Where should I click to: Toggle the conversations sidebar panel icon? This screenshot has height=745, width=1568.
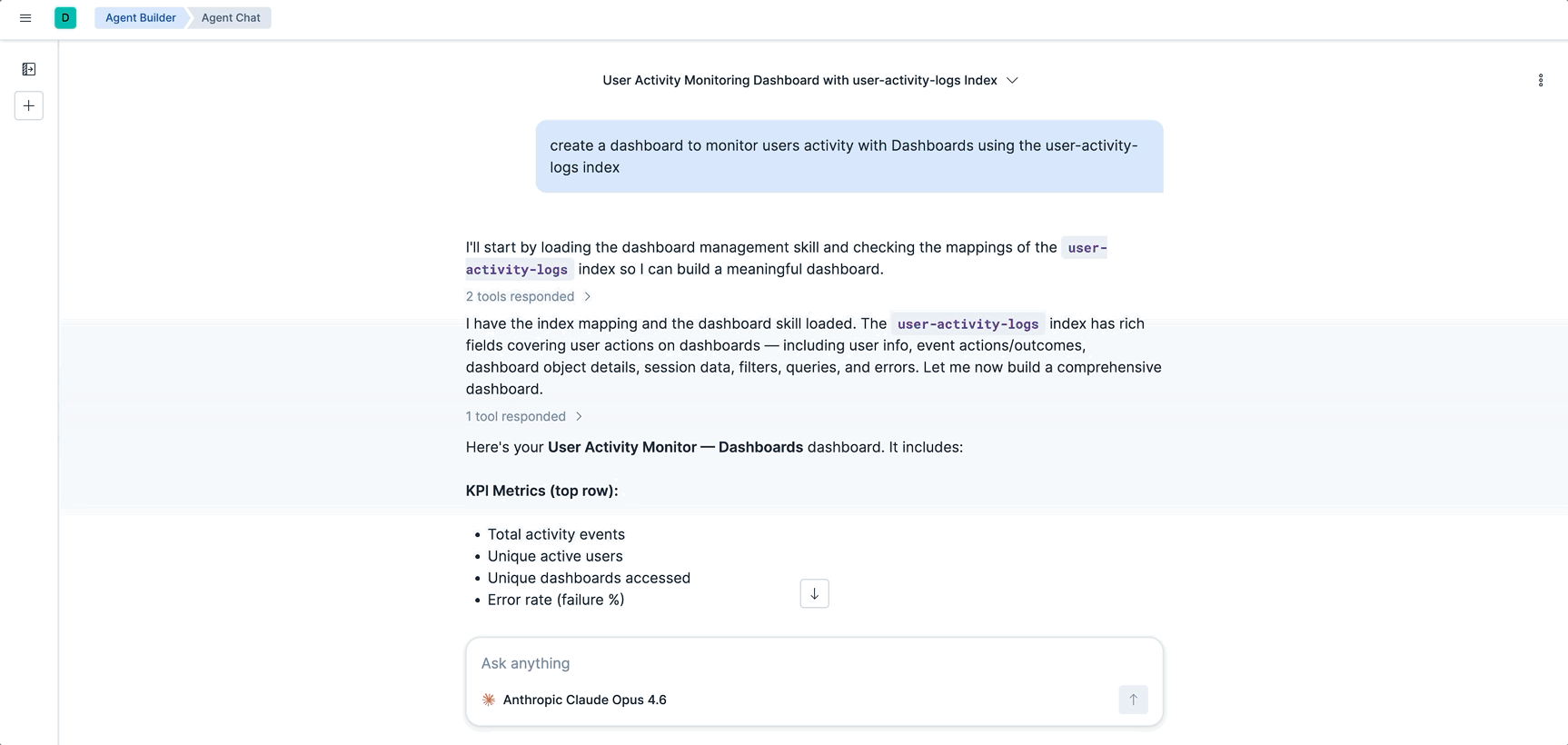[x=29, y=69]
